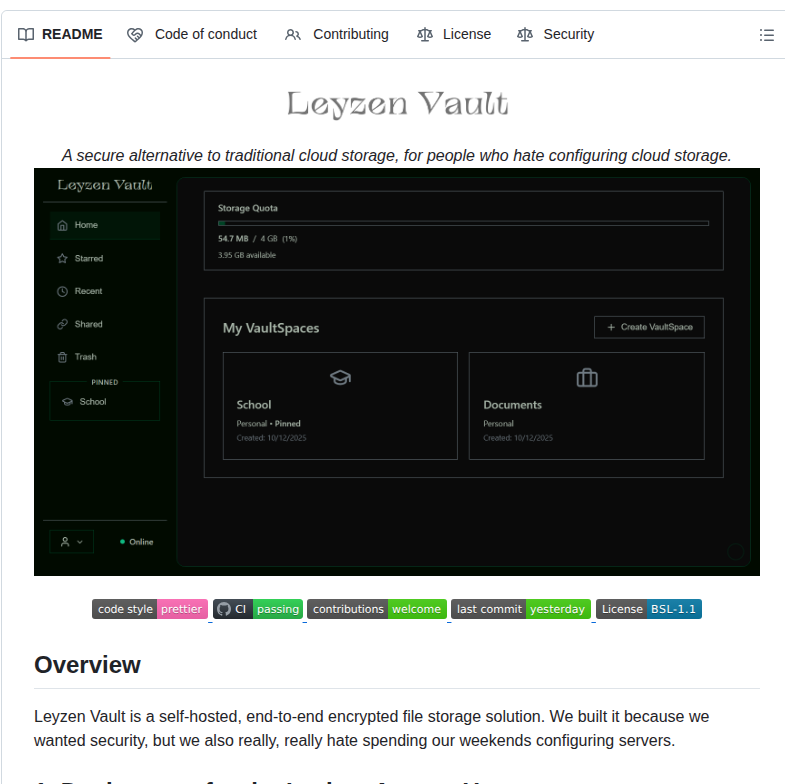Click the Storage Quota progress bar
This screenshot has height=784, width=785.
(x=463, y=223)
